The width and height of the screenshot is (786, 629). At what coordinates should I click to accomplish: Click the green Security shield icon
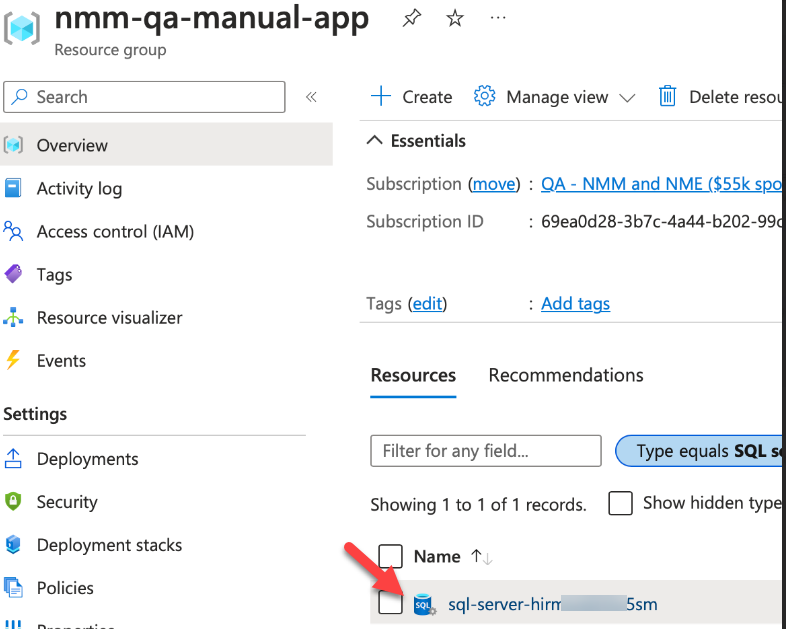13,501
